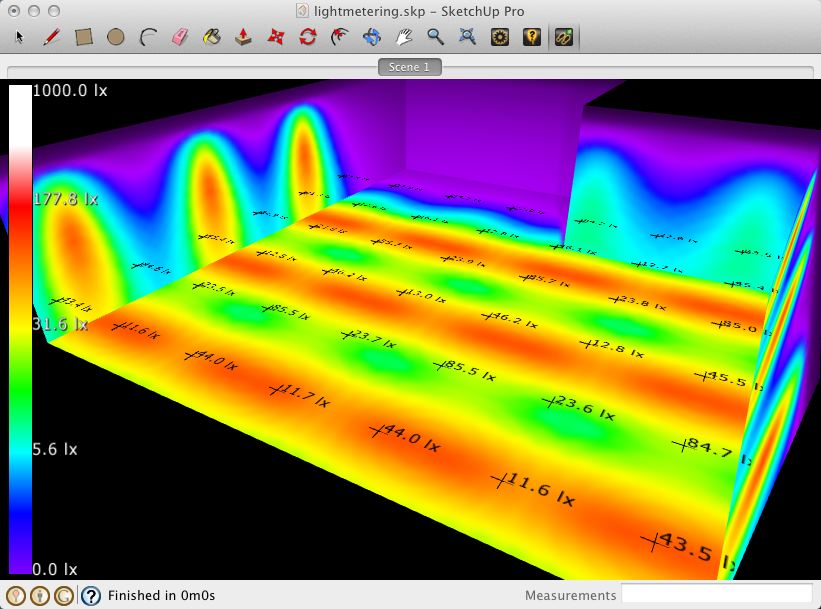This screenshot has width=821, height=609.
Task: Pick the red Pencil line tool
Action: coord(51,37)
